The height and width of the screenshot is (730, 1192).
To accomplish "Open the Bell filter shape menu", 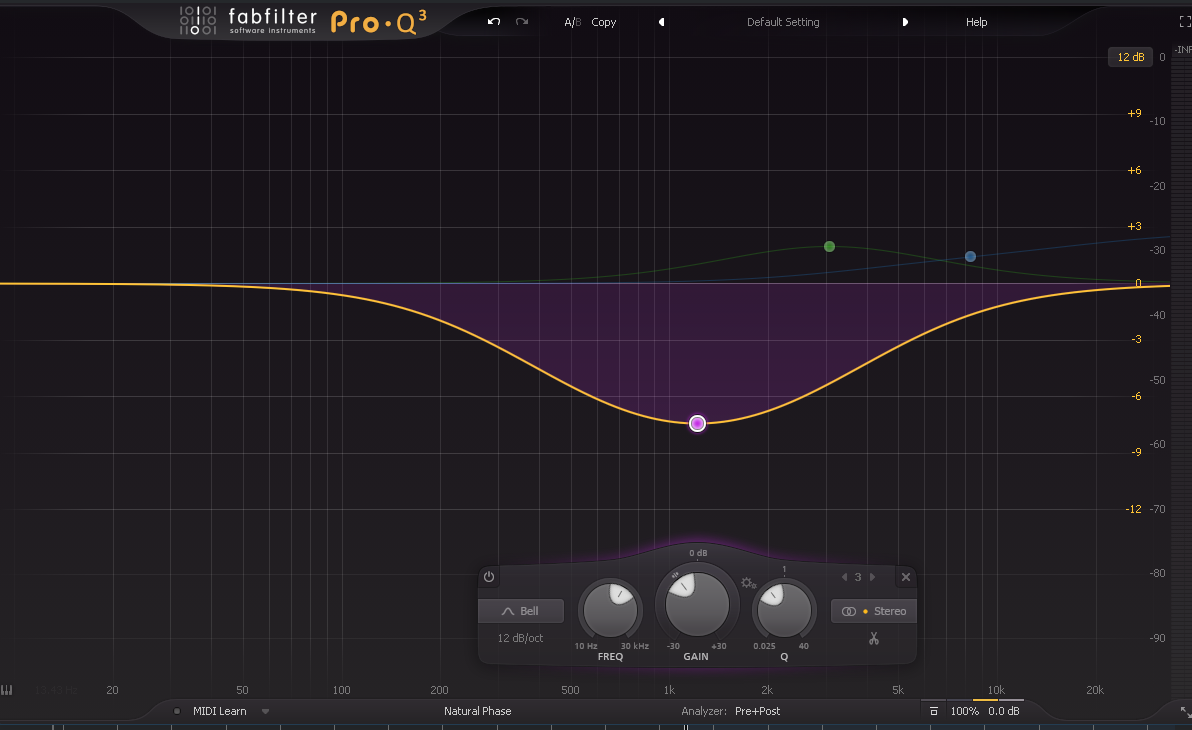I will pyautogui.click(x=521, y=611).
